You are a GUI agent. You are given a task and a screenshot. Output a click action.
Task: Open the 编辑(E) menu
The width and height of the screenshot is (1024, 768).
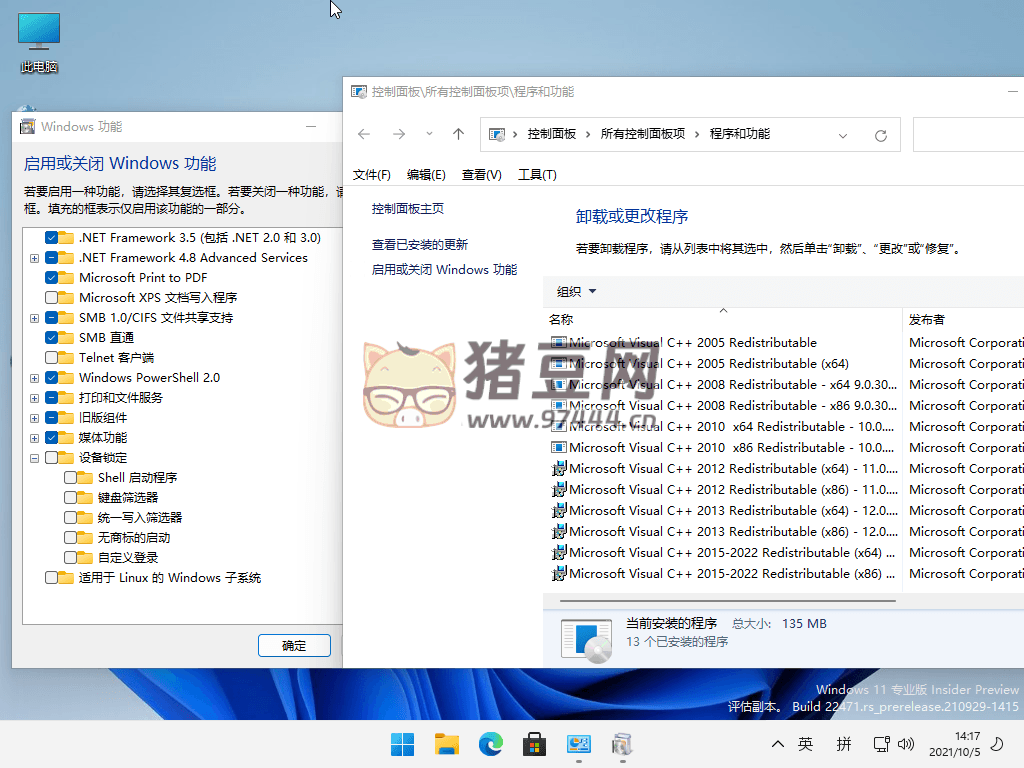pos(426,175)
